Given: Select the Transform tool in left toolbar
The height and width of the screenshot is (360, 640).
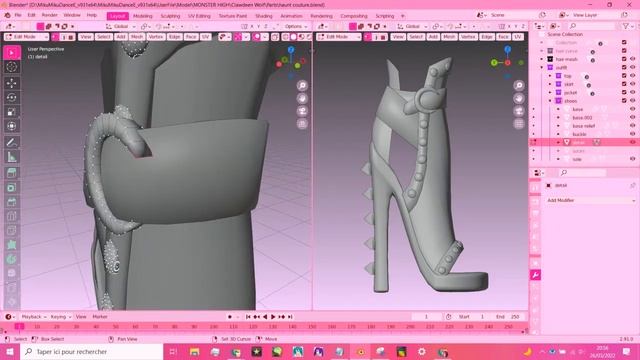Looking at the screenshot, I should [x=11, y=126].
